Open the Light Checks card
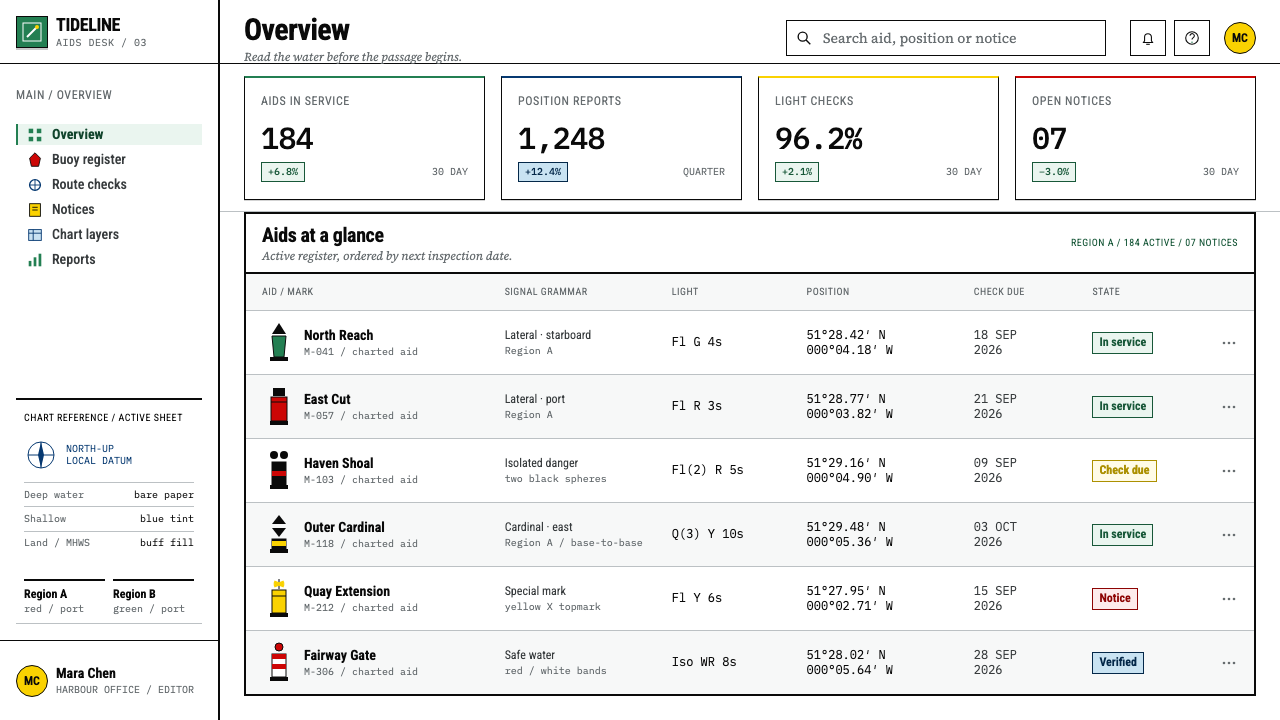 click(878, 138)
